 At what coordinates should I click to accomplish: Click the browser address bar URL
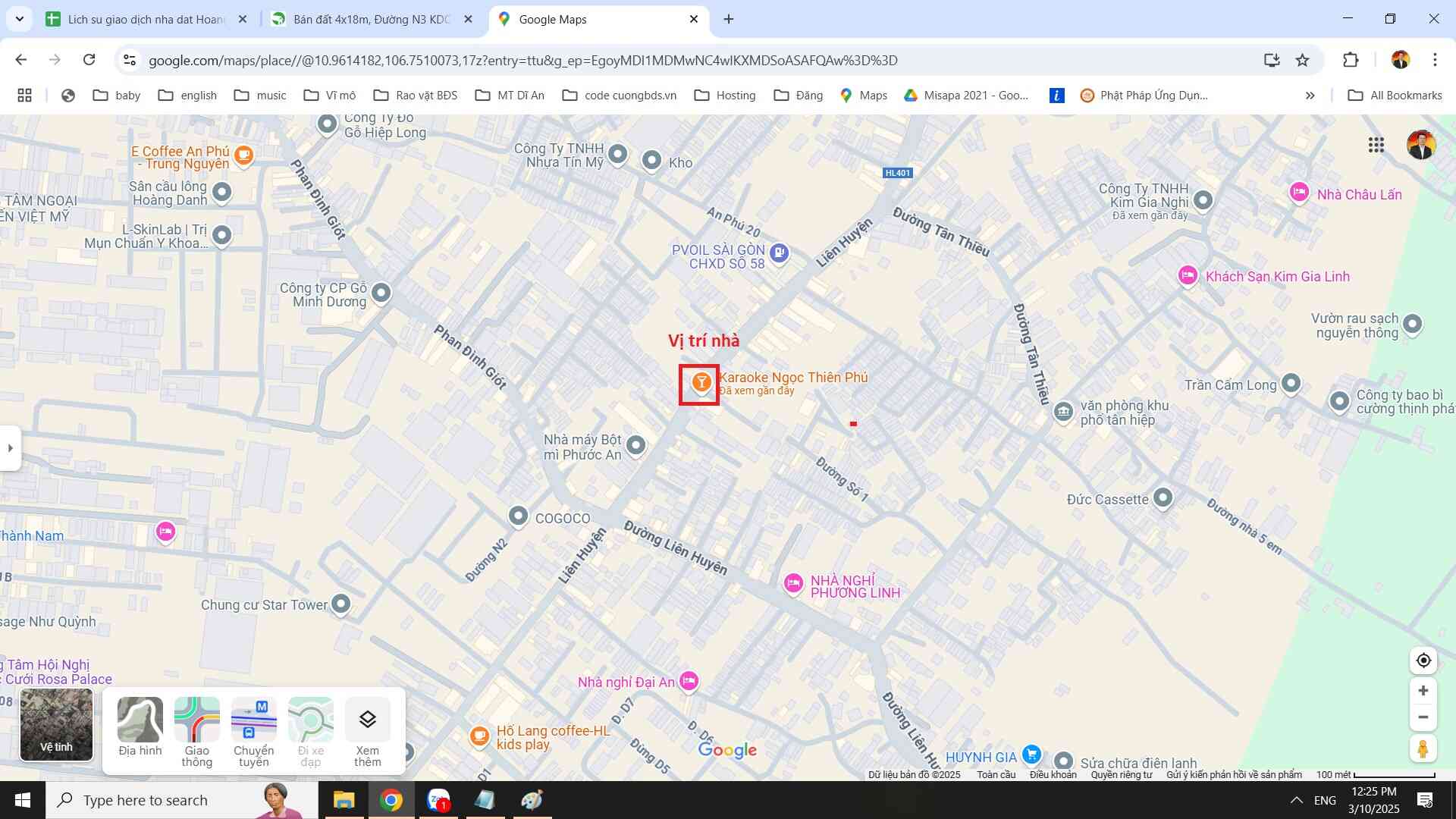pyautogui.click(x=522, y=61)
